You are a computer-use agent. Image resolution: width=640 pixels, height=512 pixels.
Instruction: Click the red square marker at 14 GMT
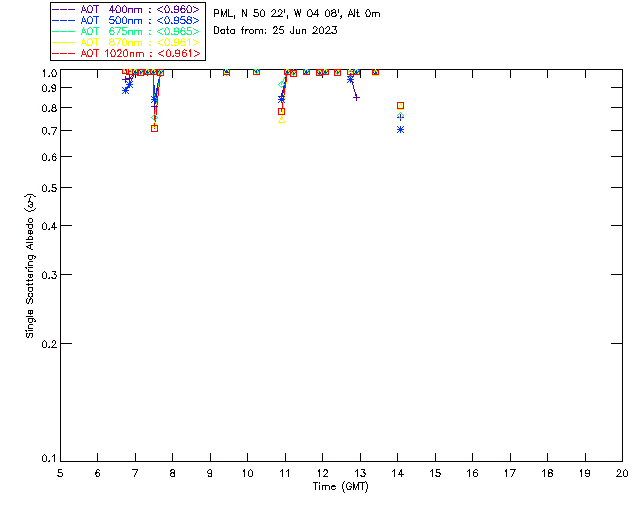400,106
